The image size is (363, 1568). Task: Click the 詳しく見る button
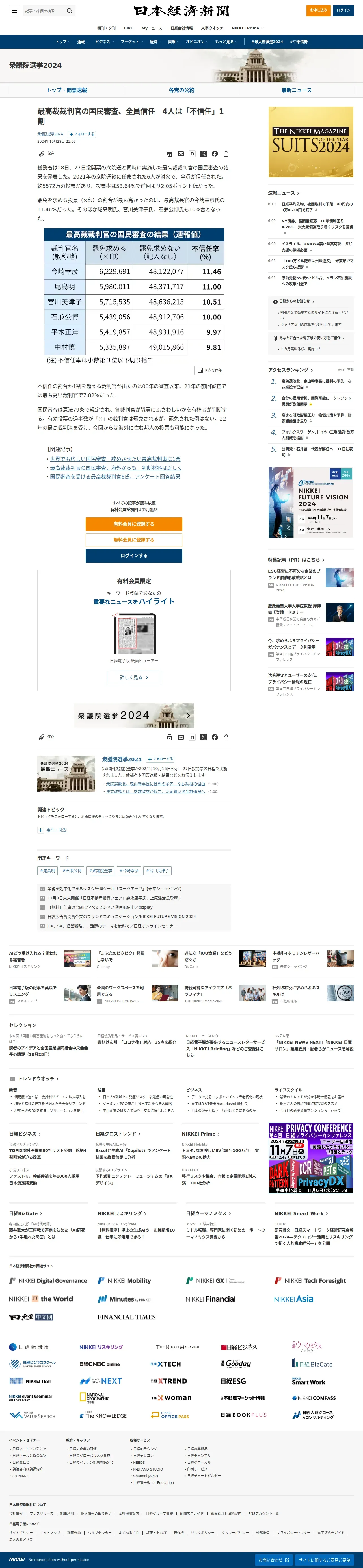click(x=134, y=677)
